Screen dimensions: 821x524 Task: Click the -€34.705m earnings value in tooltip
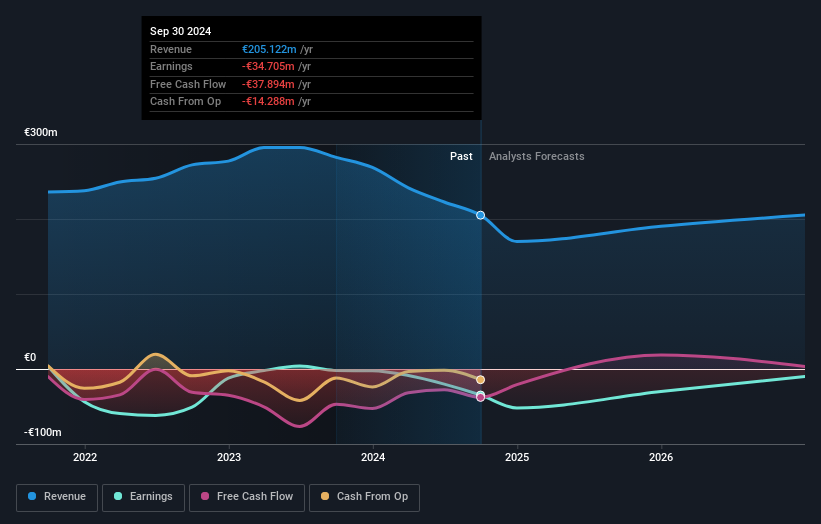coord(268,66)
